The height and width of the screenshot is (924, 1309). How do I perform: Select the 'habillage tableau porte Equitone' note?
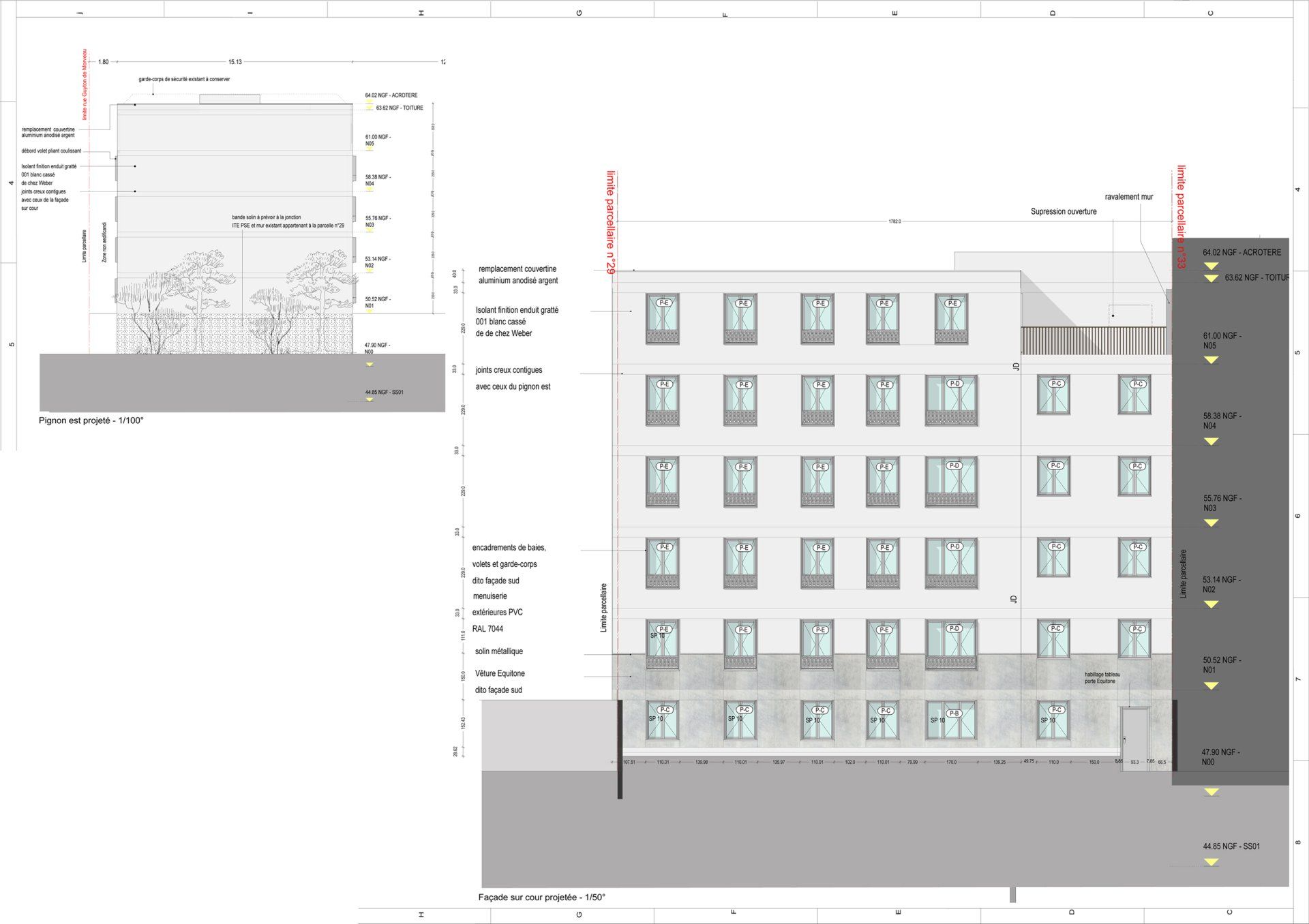pyautogui.click(x=1102, y=677)
